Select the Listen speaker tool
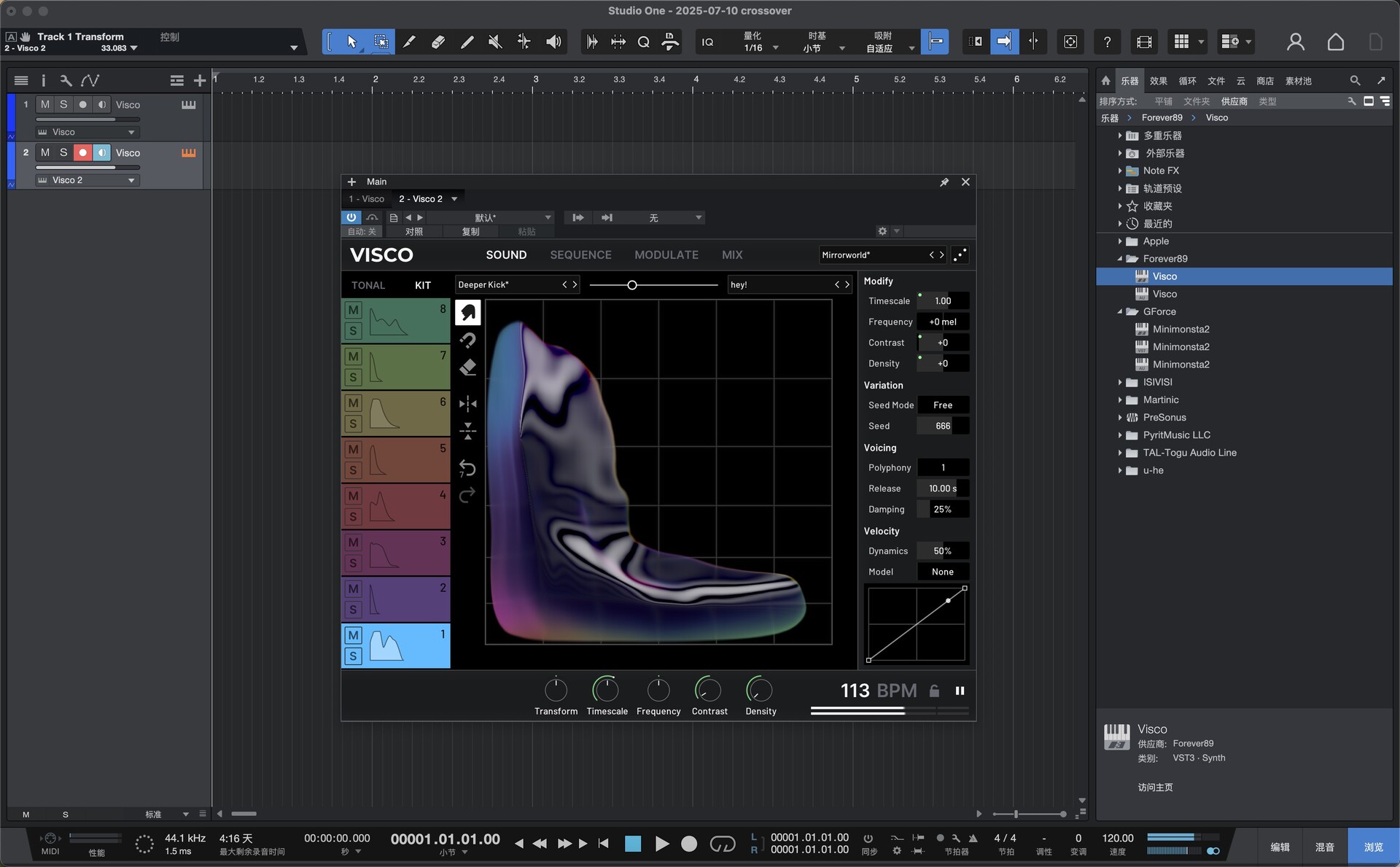Screen dimensions: 1400x867 click(x=553, y=42)
